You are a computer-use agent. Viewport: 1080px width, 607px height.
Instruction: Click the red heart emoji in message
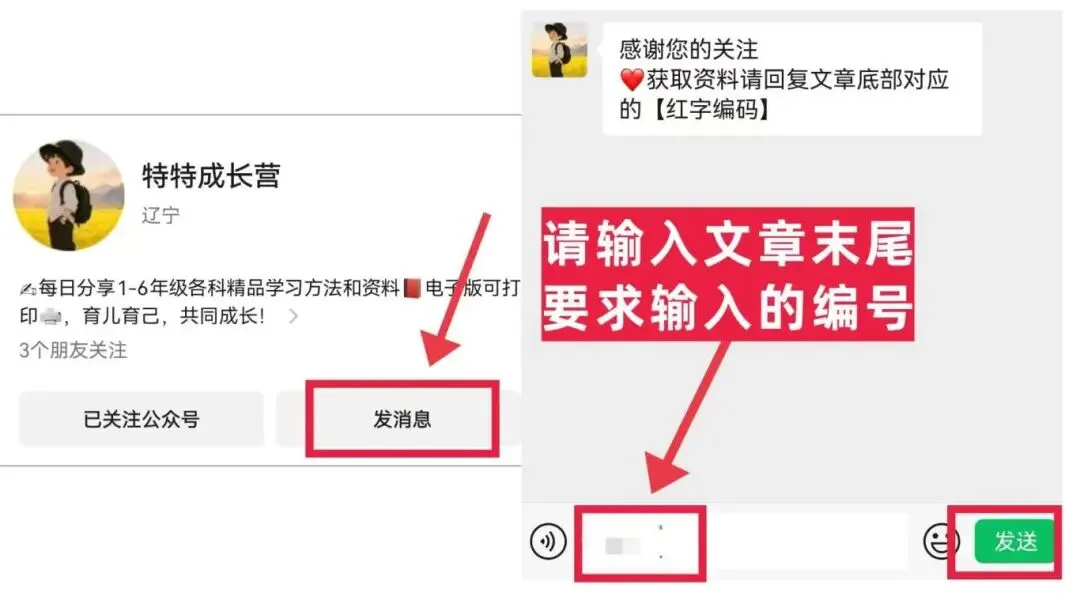pos(632,80)
